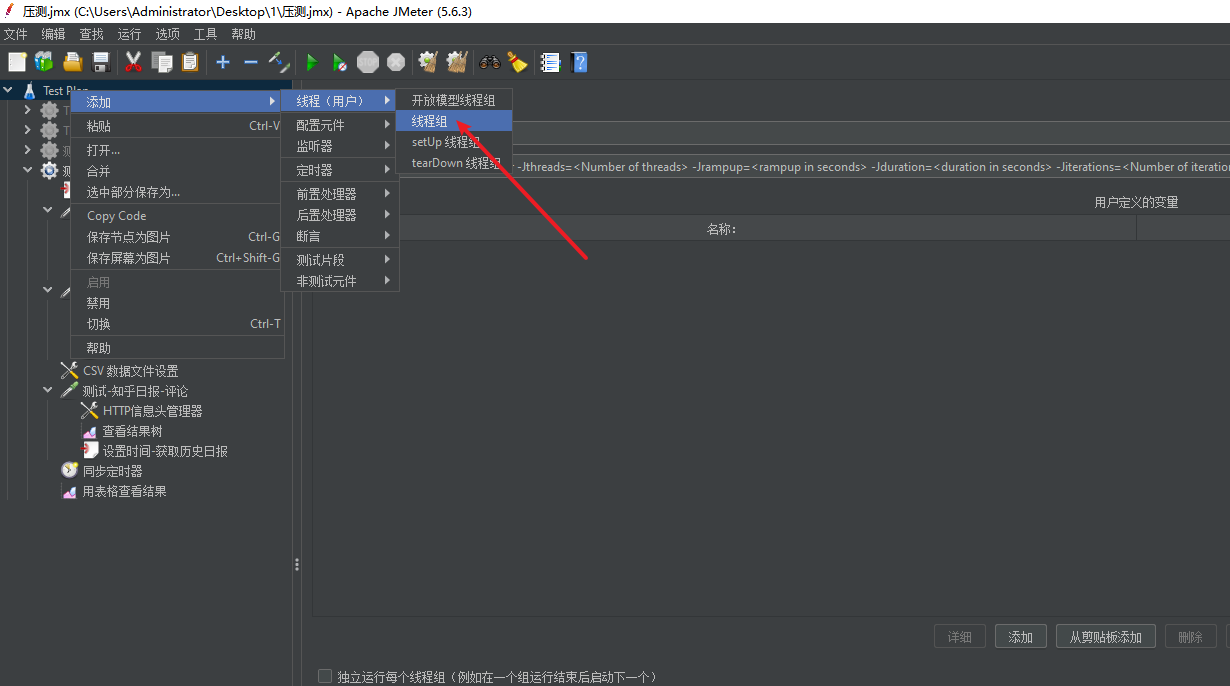Click the CSV 数据文件设置 wrench icon
This screenshot has height=686, width=1230.
69,371
